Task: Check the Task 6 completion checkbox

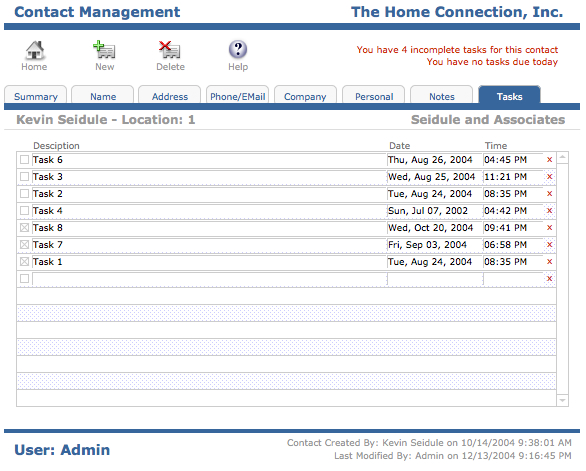Action: pos(24,160)
